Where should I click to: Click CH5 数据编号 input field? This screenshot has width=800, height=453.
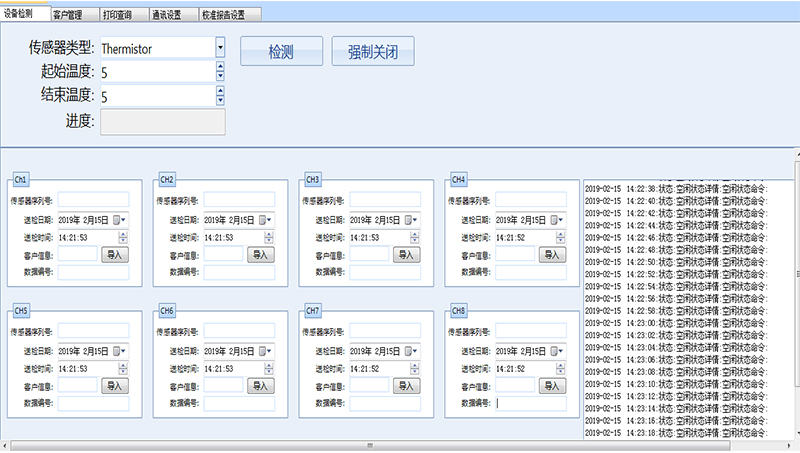pyautogui.click(x=93, y=404)
